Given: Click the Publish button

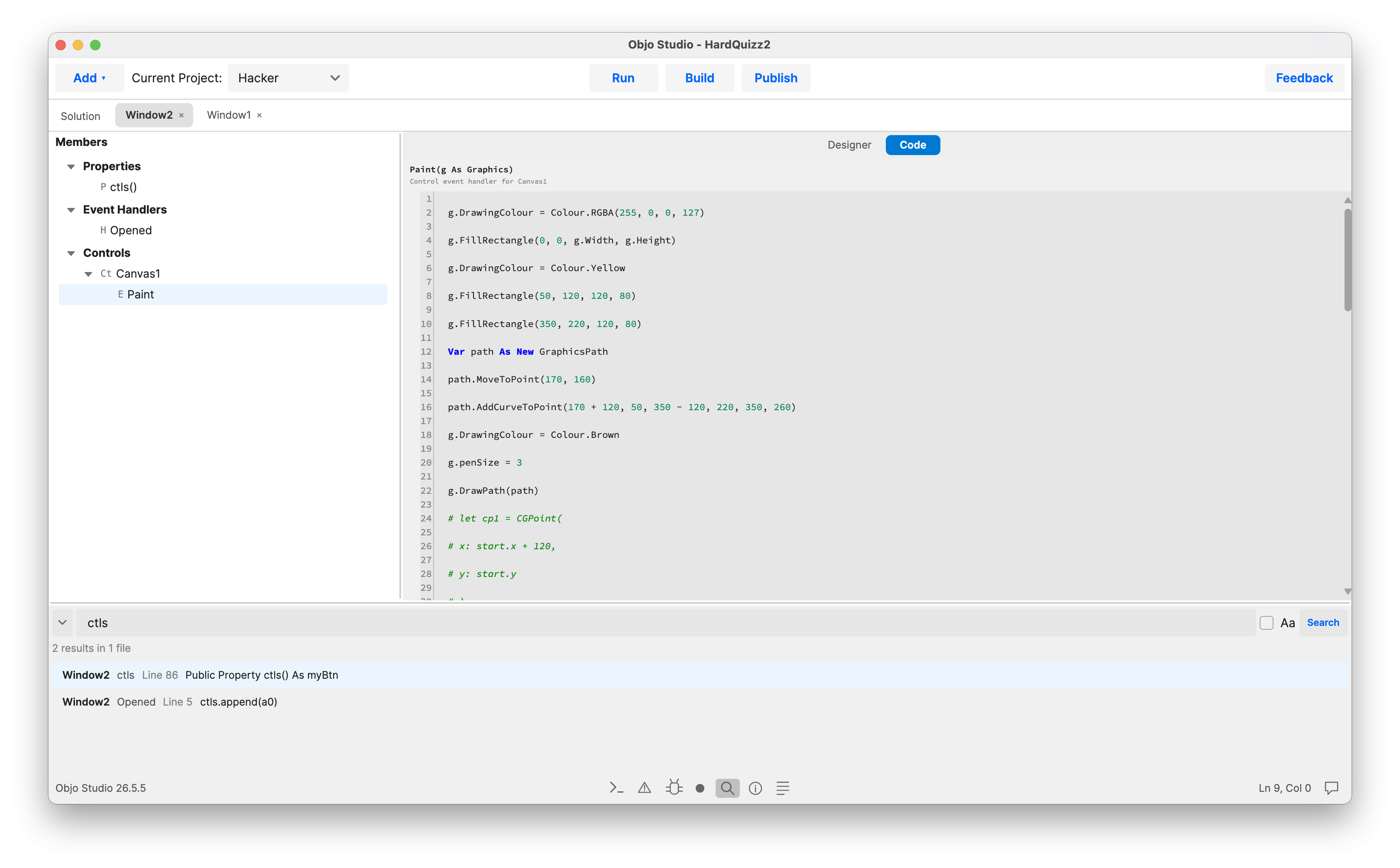Looking at the screenshot, I should point(775,78).
